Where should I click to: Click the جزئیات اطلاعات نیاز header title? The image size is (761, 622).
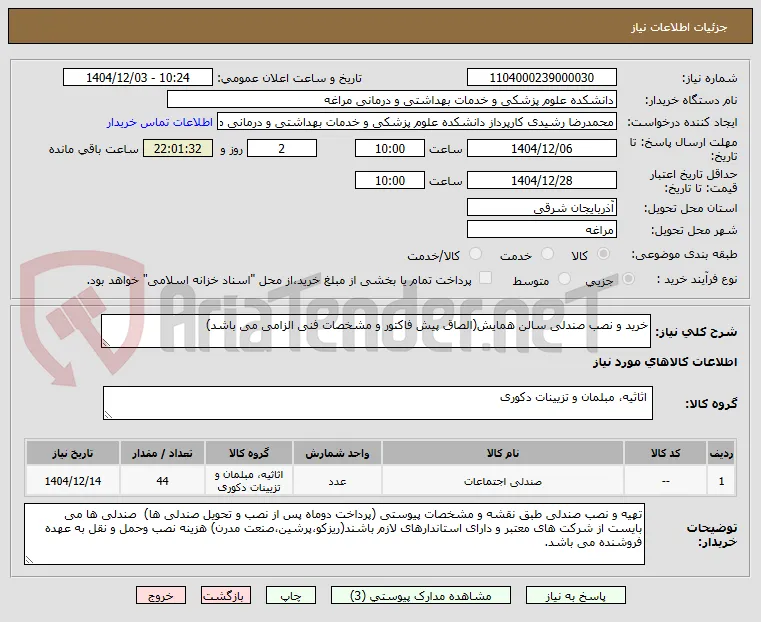coord(679,27)
